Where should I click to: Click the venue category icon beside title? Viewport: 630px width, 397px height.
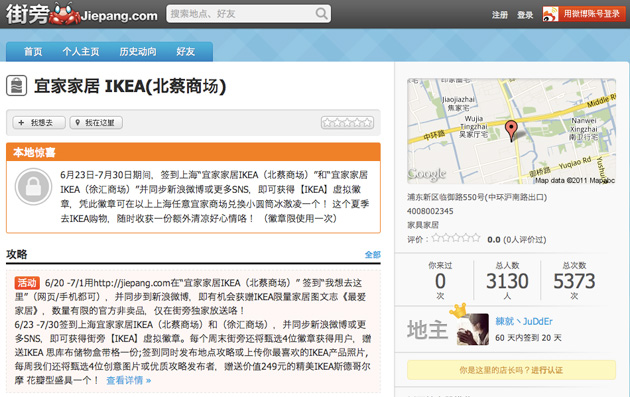[x=16, y=86]
